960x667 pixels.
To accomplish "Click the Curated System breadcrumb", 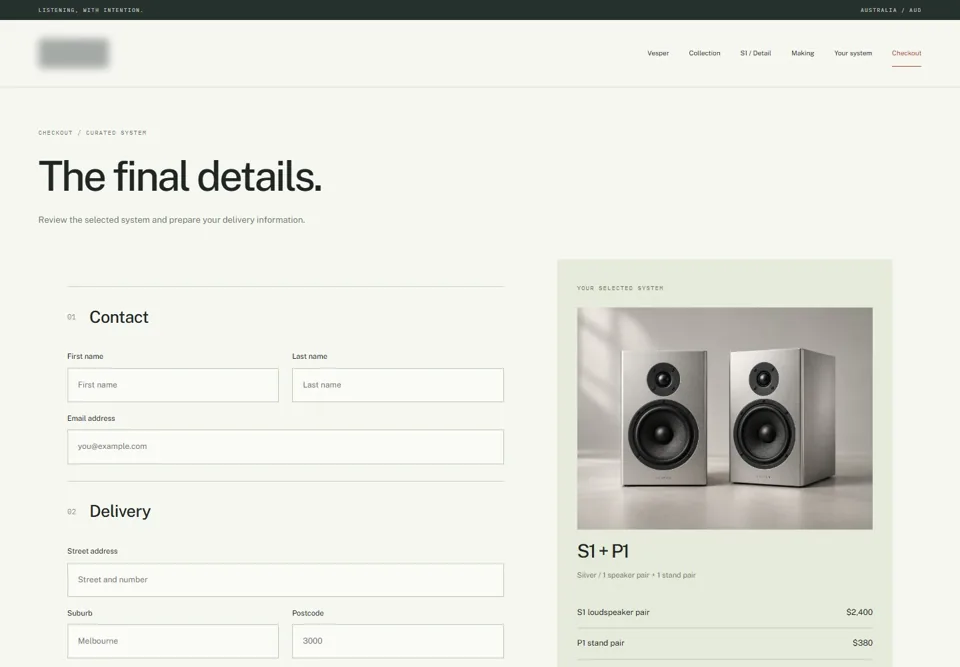I will click(x=116, y=132).
